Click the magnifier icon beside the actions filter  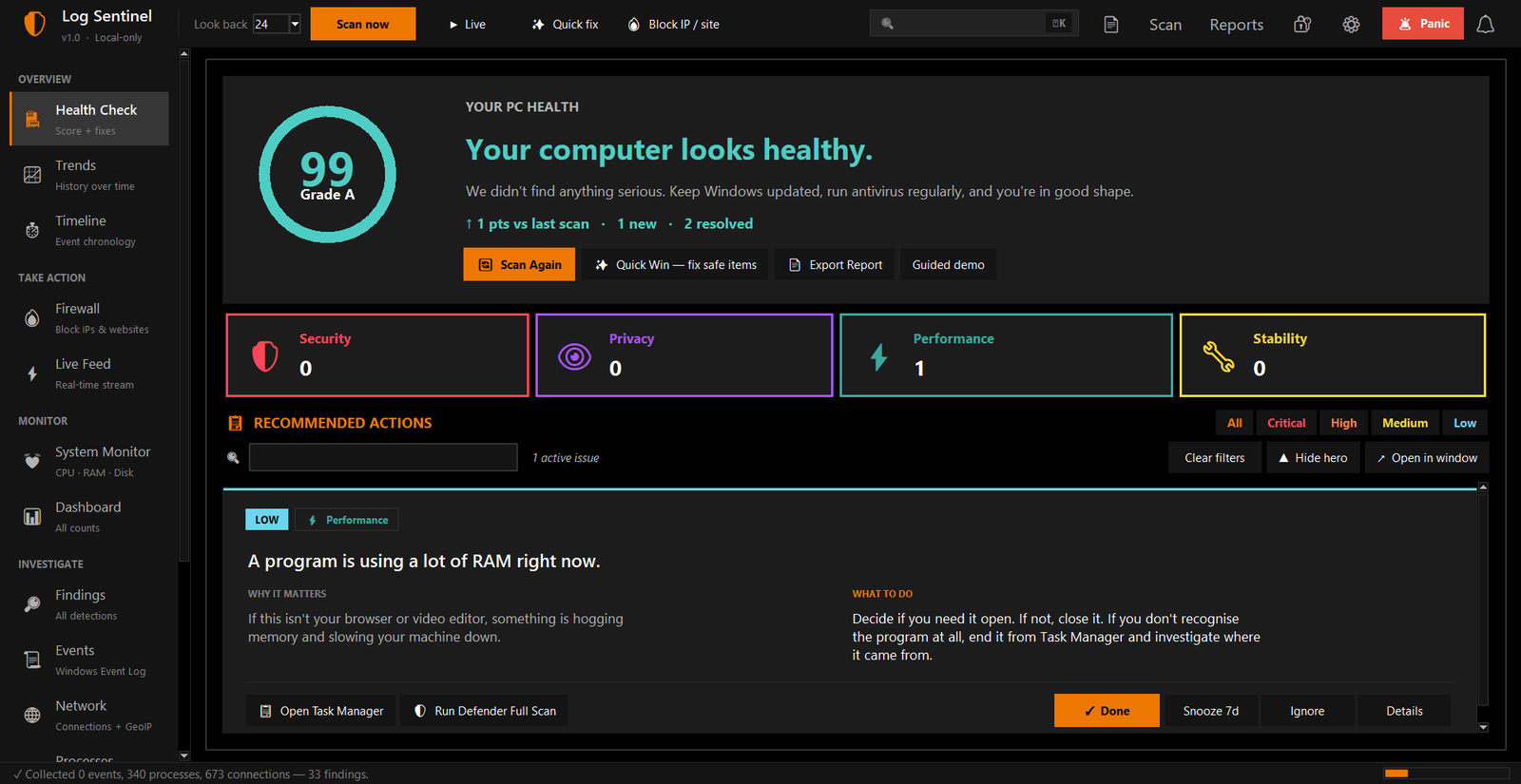pos(233,458)
